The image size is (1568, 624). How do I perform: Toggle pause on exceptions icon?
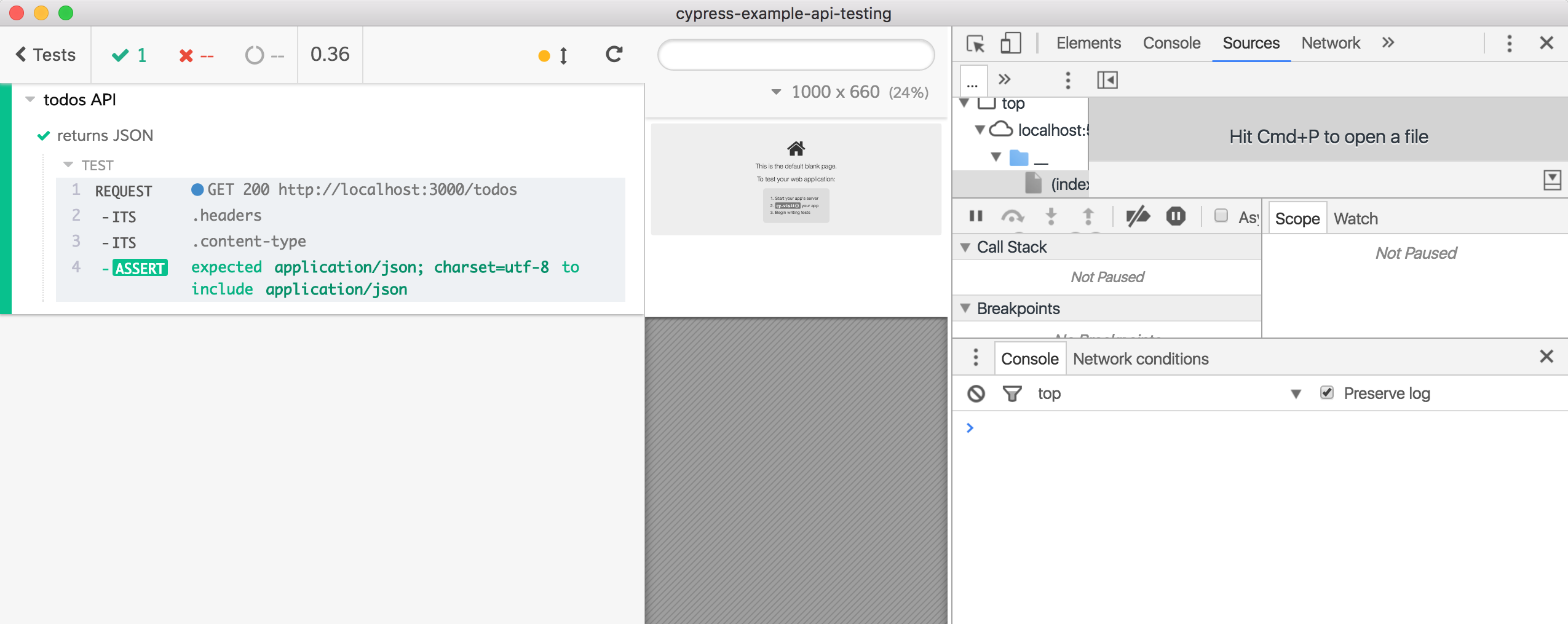(x=1176, y=216)
